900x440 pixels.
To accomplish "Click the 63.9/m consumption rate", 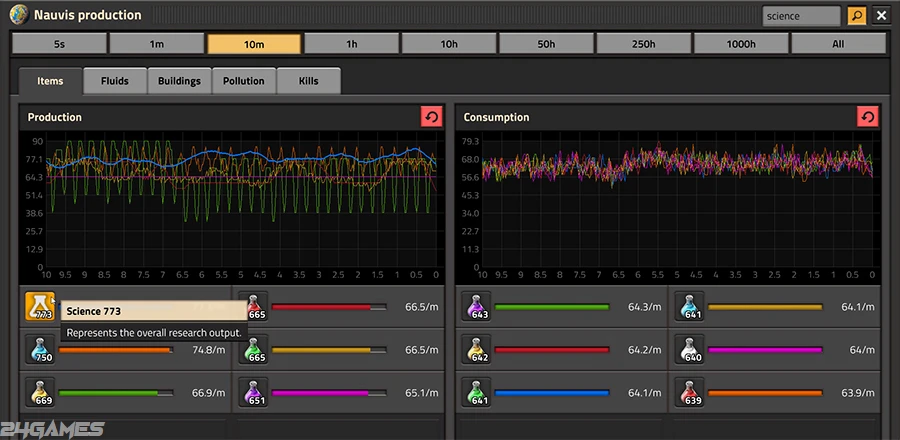I will pyautogui.click(x=858, y=393).
